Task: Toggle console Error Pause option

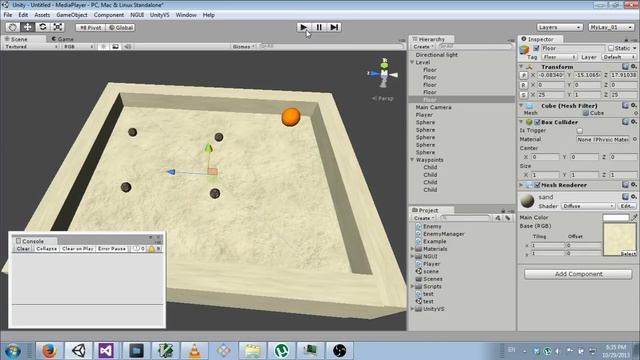Action: pyautogui.click(x=112, y=249)
